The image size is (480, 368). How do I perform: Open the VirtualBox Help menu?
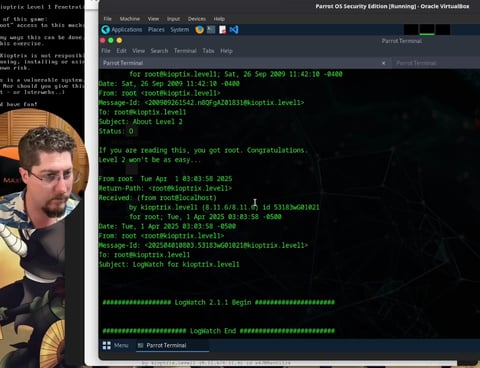pos(219,19)
